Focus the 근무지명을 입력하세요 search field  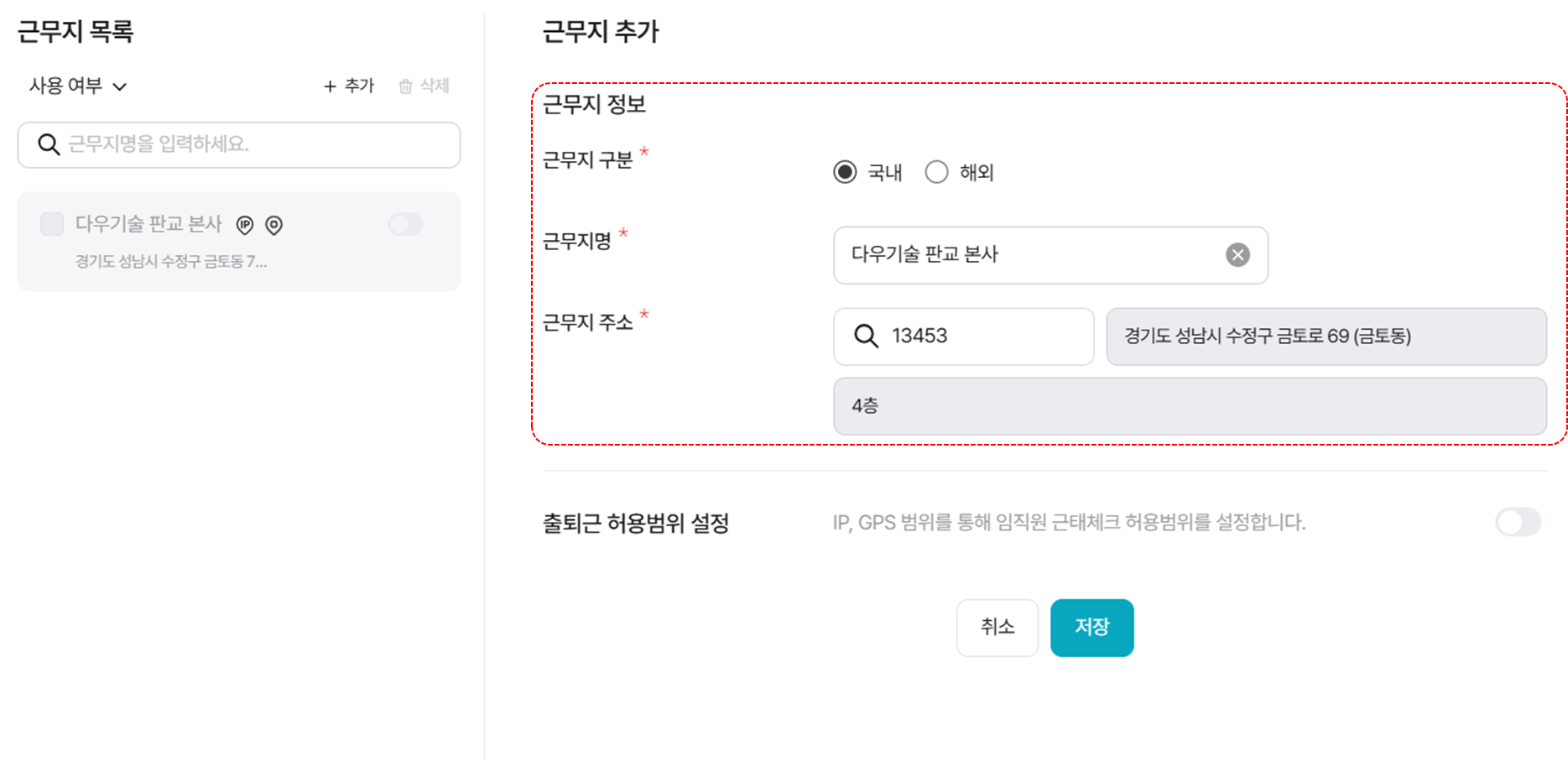click(x=239, y=145)
